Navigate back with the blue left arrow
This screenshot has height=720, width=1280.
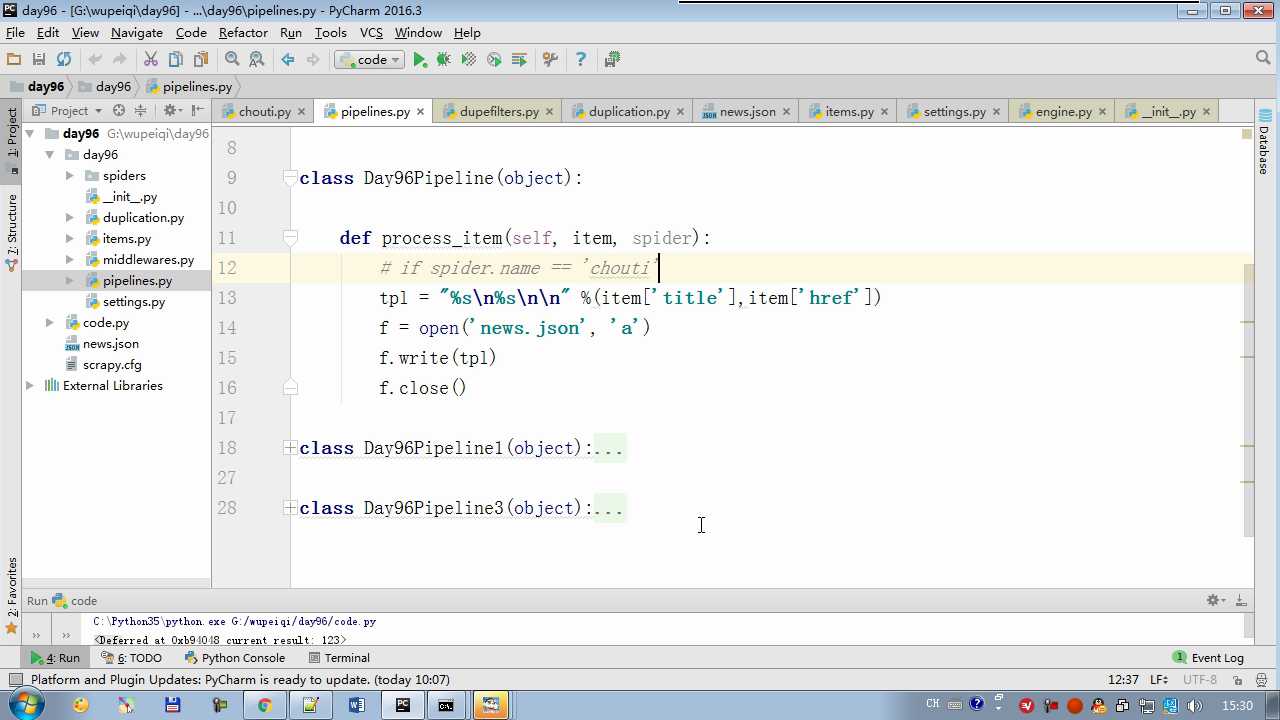288,60
